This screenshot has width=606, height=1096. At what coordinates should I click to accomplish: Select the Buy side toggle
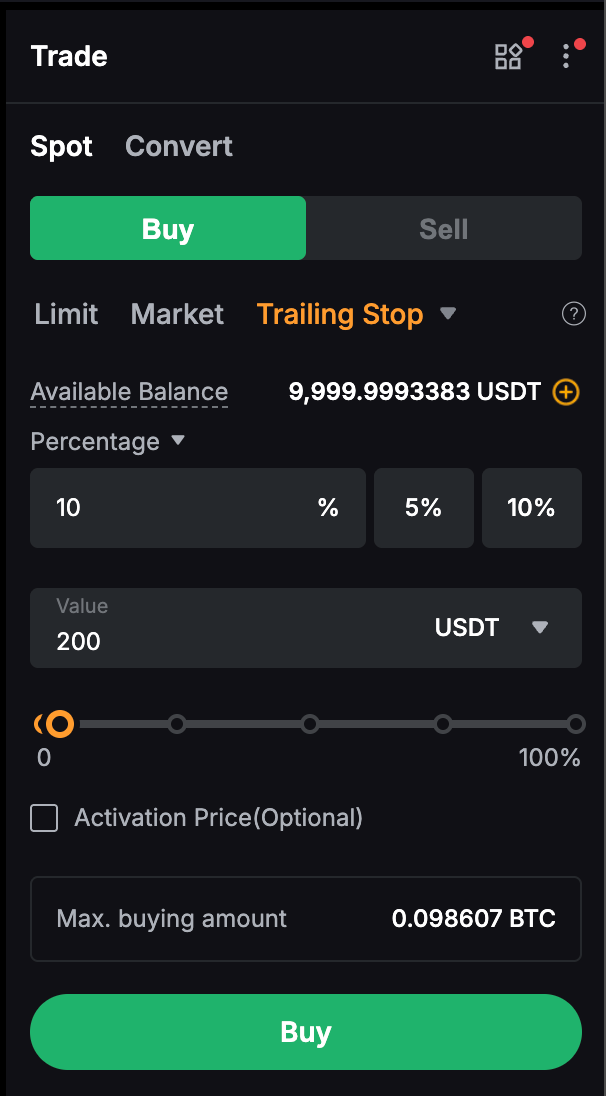tap(168, 229)
